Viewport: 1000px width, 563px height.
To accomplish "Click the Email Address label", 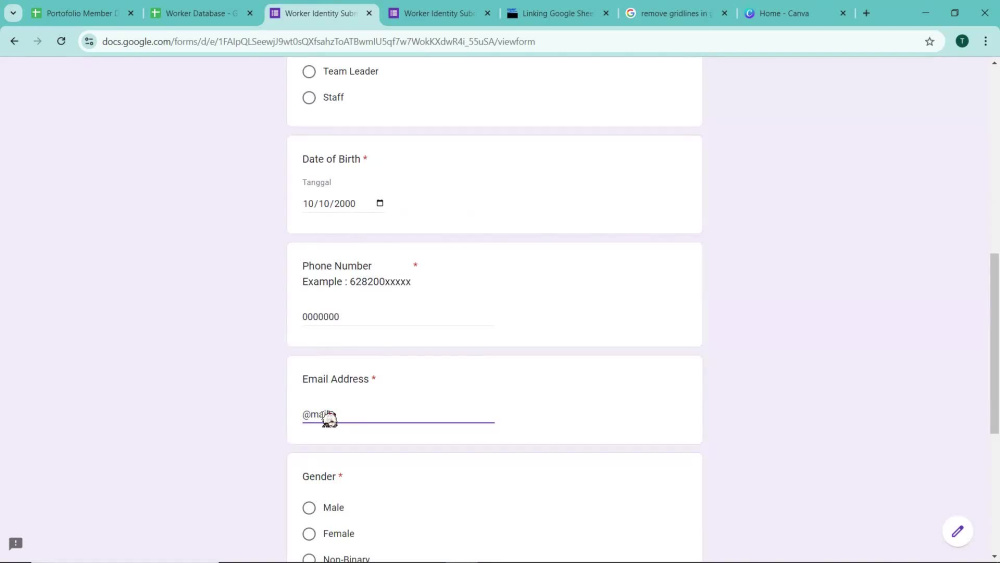I will [335, 379].
